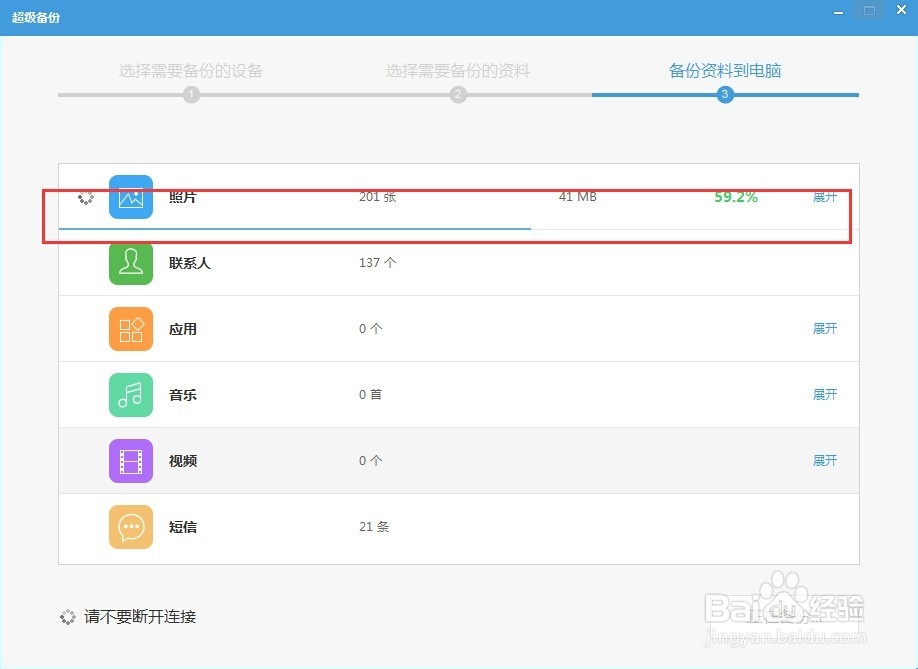Expand the 照片 row via 展开
Screen dimensions: 918x669
825,197
